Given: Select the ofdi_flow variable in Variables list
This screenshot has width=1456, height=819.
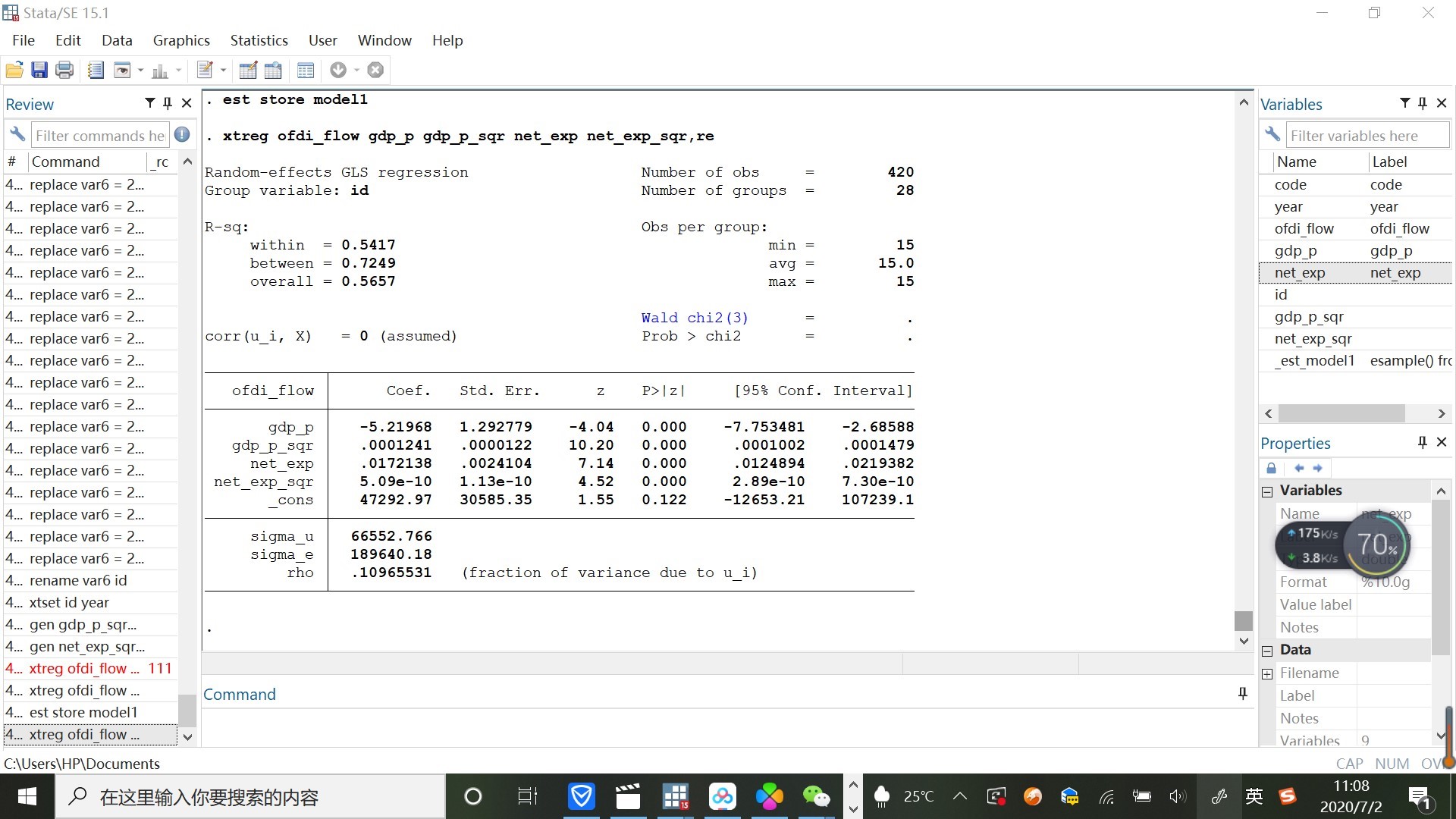Looking at the screenshot, I should pos(1355,228).
